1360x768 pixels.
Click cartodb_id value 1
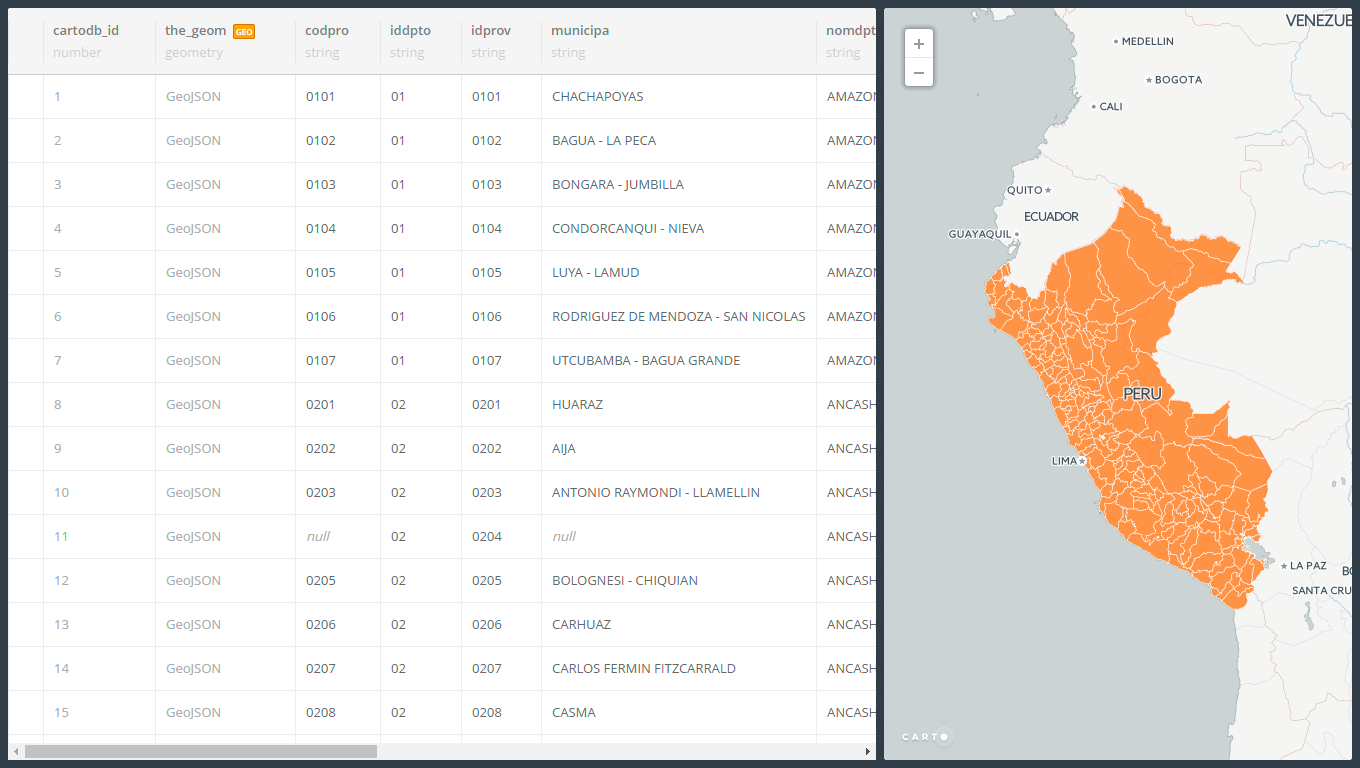point(58,97)
